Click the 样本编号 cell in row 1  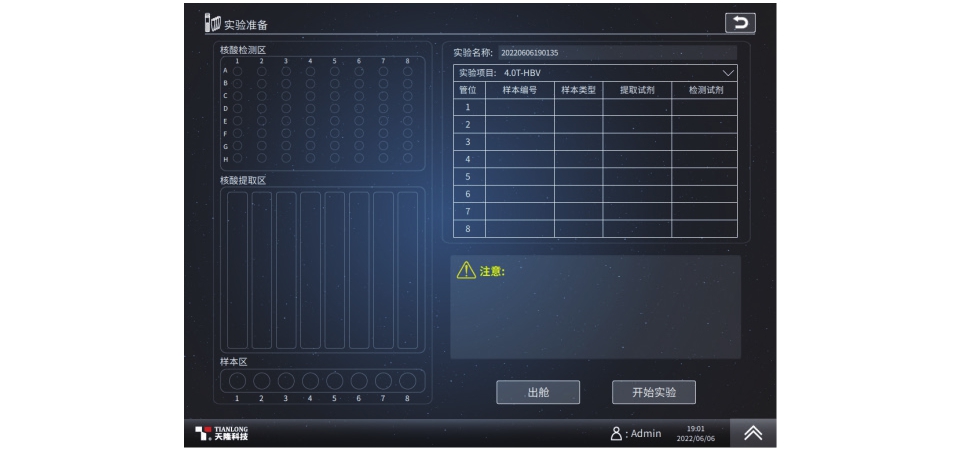pos(519,107)
